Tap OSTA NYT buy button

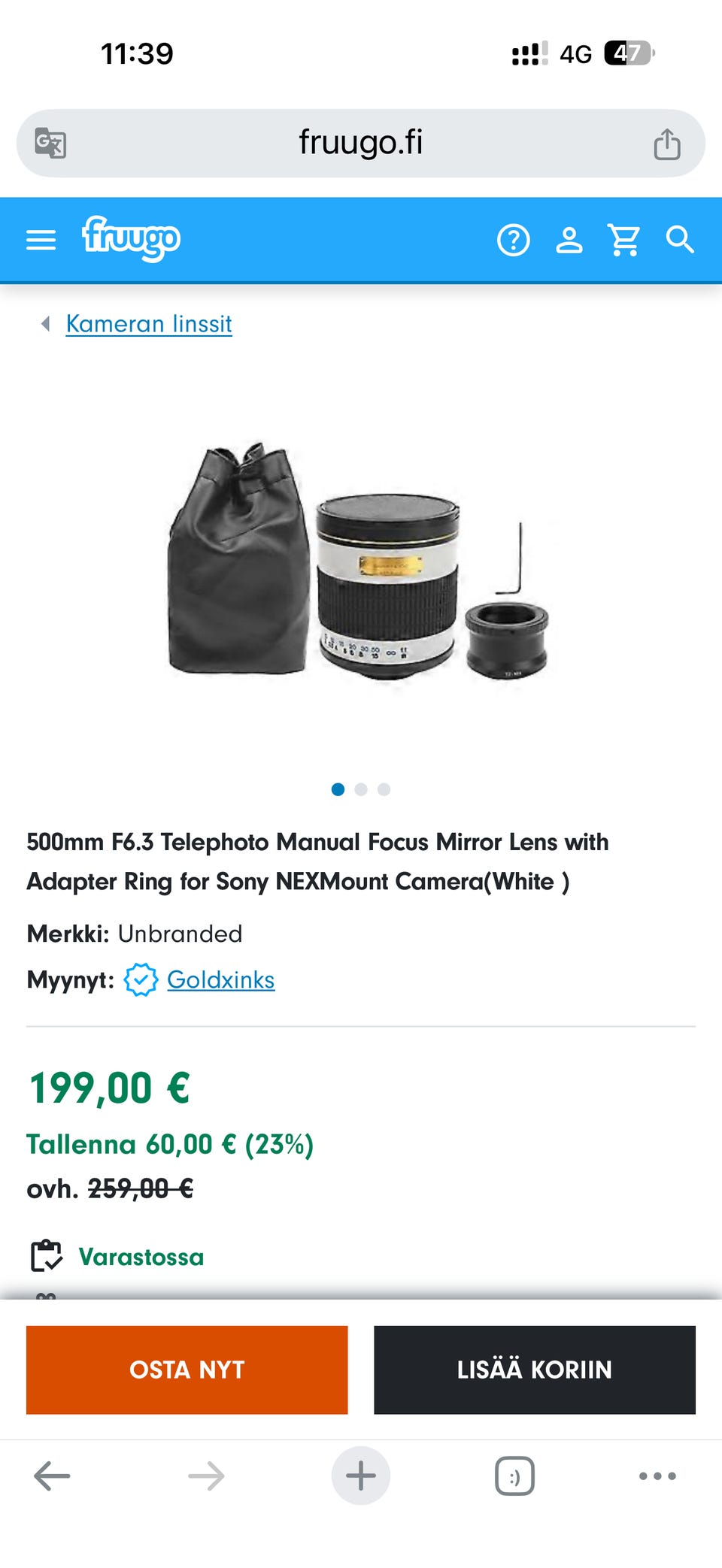[187, 1370]
